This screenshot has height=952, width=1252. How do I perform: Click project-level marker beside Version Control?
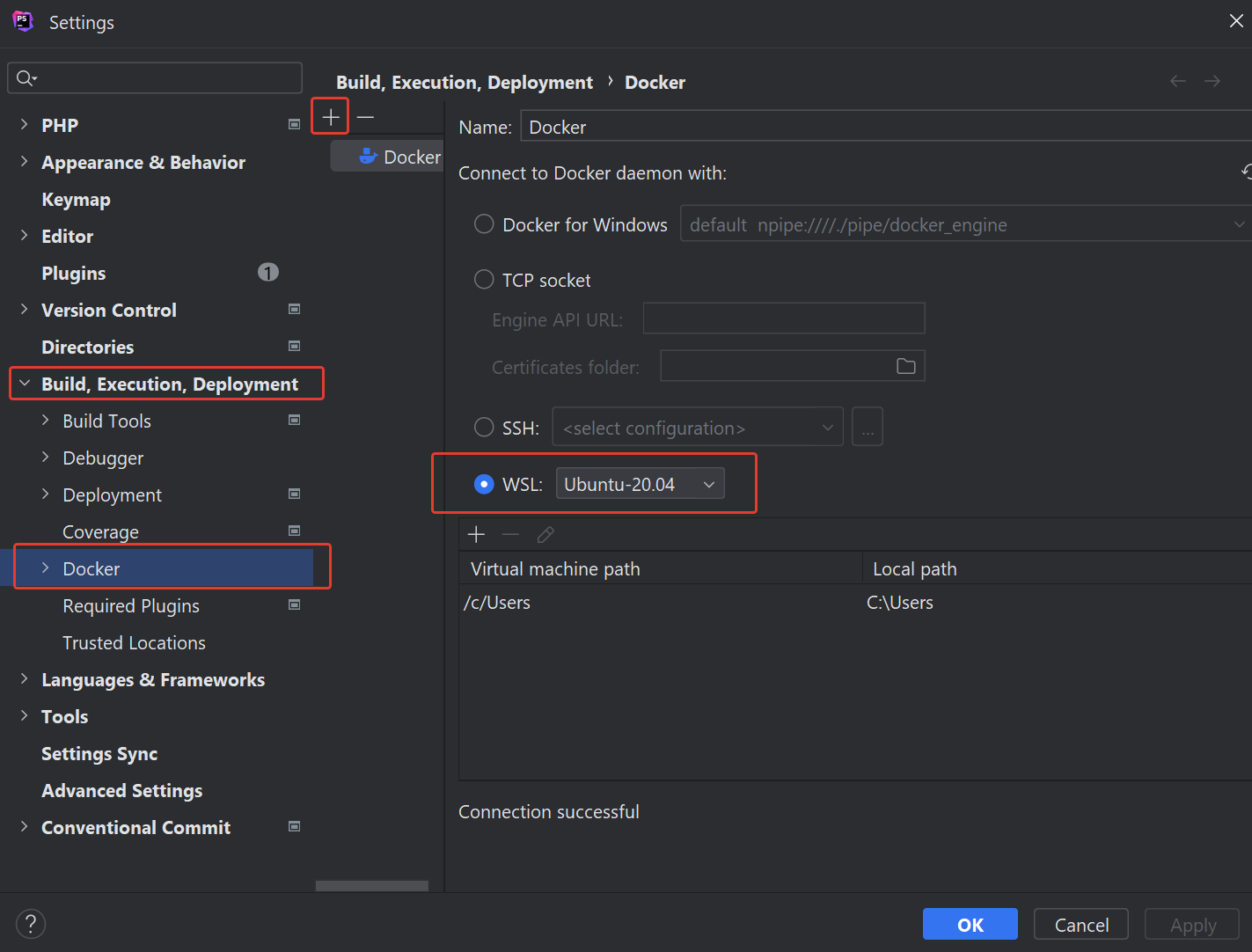click(x=295, y=310)
